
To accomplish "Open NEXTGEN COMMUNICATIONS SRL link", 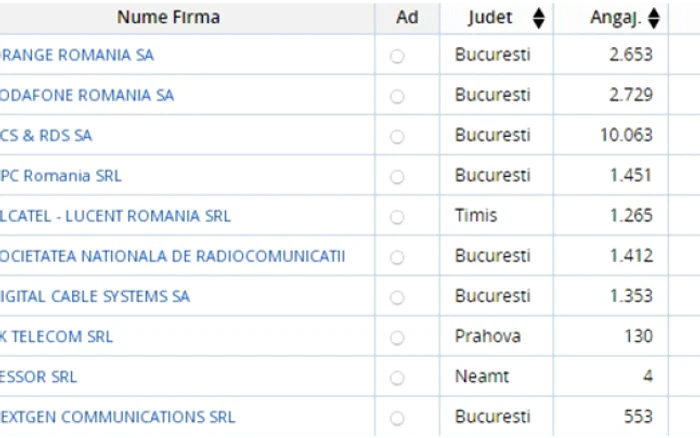I will coord(117,417).
